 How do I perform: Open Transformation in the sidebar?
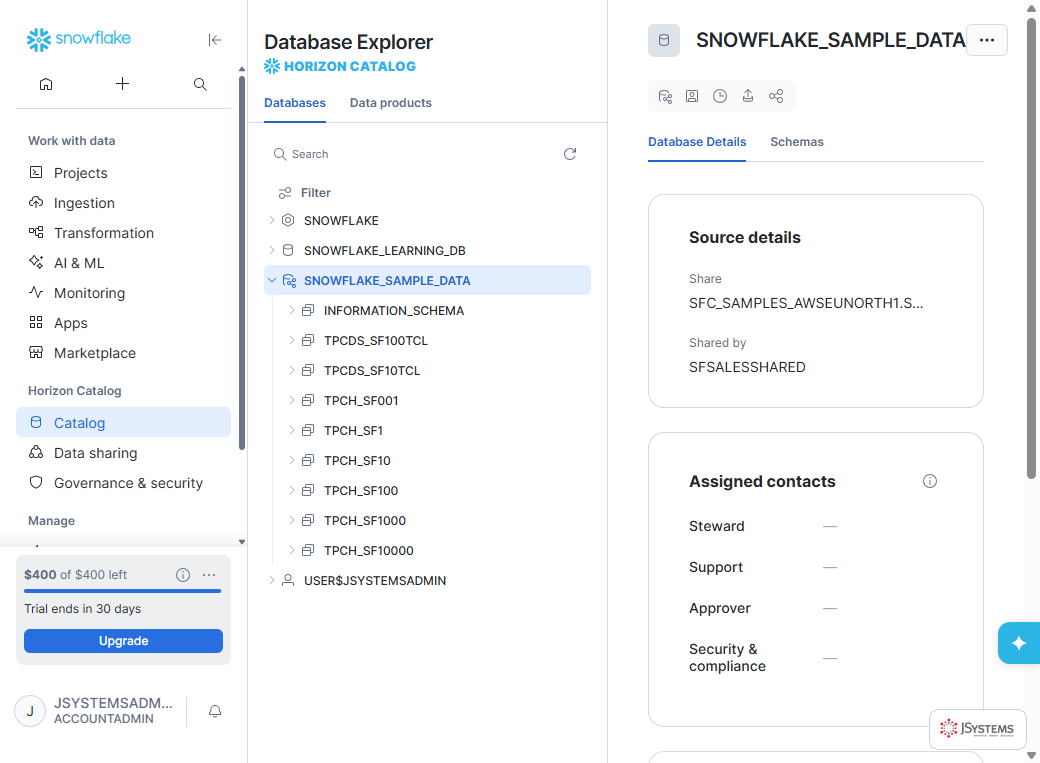123,232
